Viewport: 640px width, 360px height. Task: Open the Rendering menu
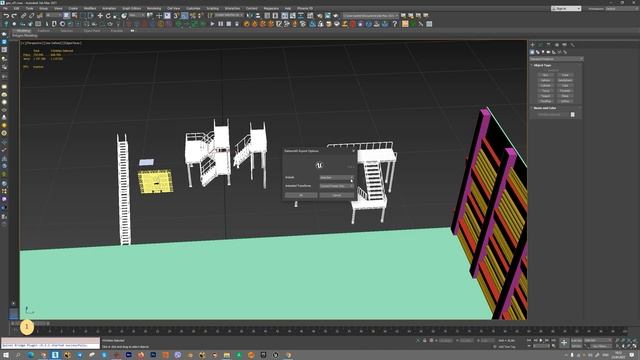coord(154,8)
